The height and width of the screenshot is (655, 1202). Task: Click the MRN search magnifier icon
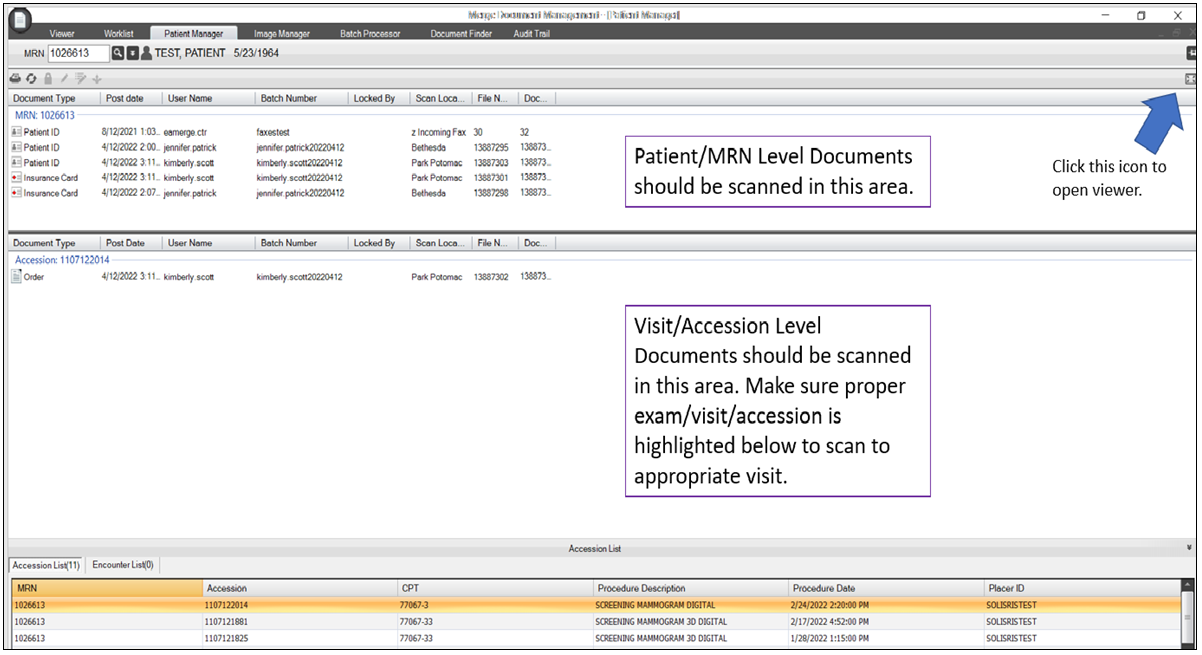click(117, 53)
